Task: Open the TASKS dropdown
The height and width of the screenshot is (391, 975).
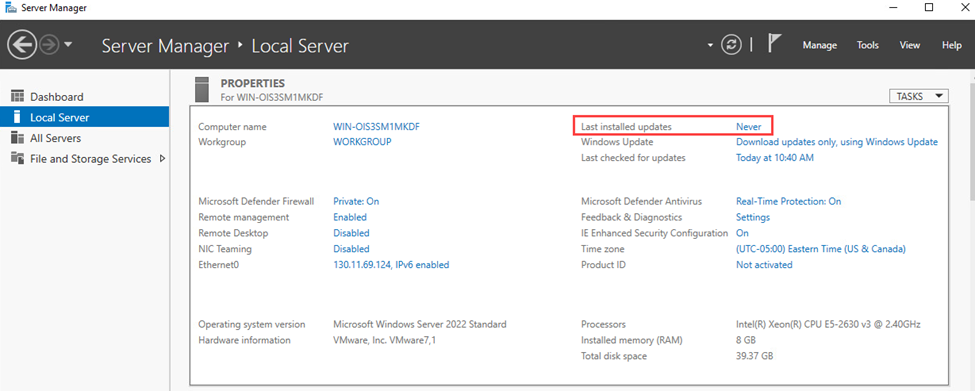Action: tap(919, 96)
